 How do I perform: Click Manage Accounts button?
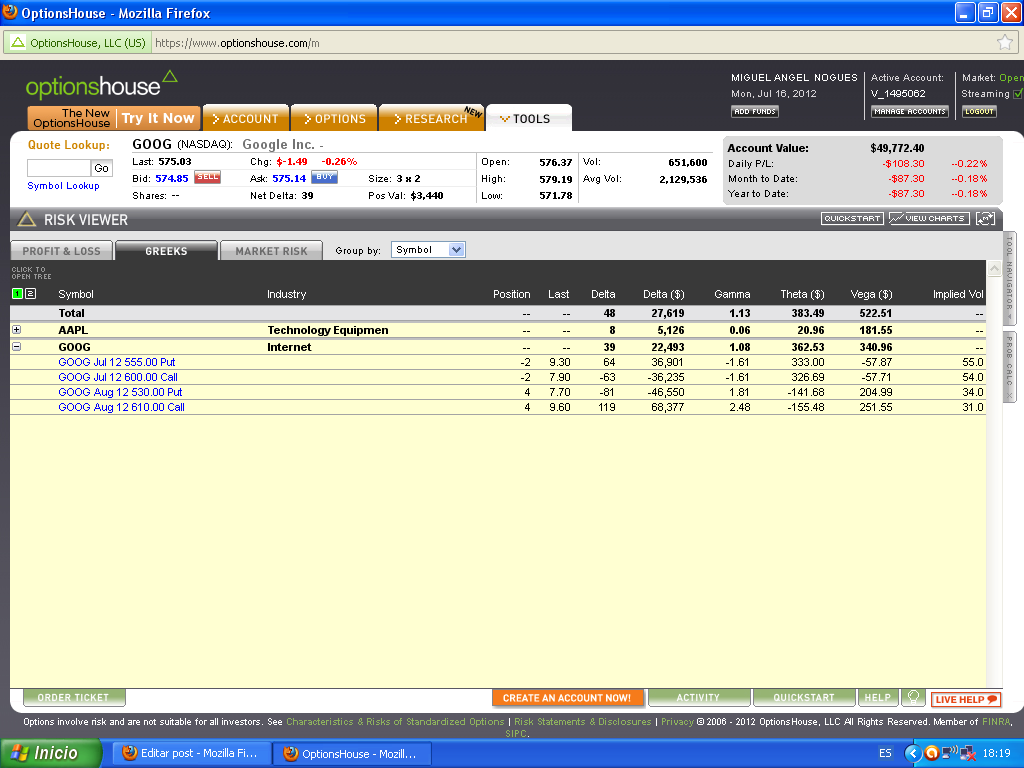[909, 112]
